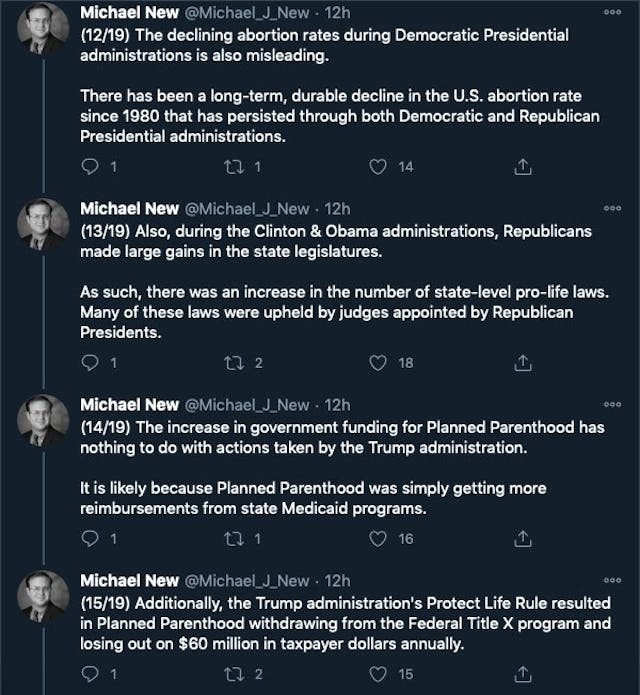
Task: Like the (14/19) tweet with 16 likes
Action: click(378, 538)
